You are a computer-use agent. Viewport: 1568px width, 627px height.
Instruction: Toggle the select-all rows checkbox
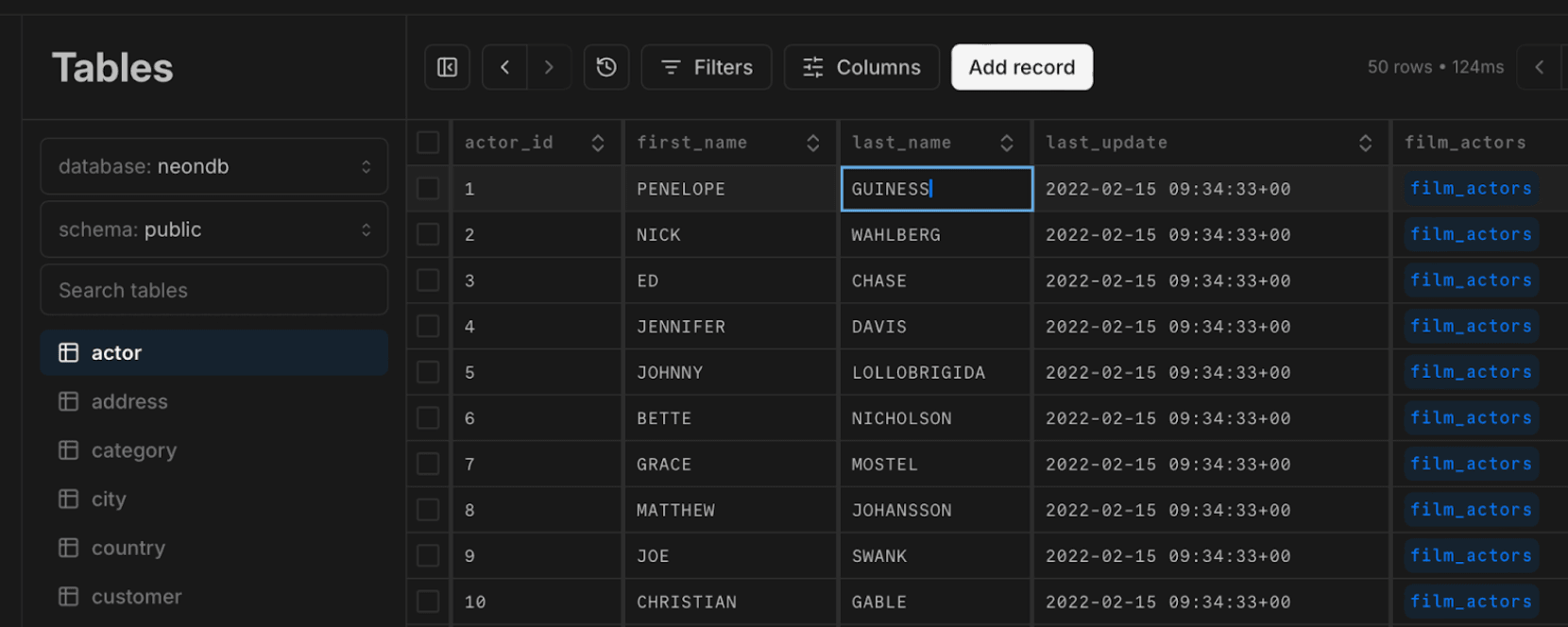point(428,143)
